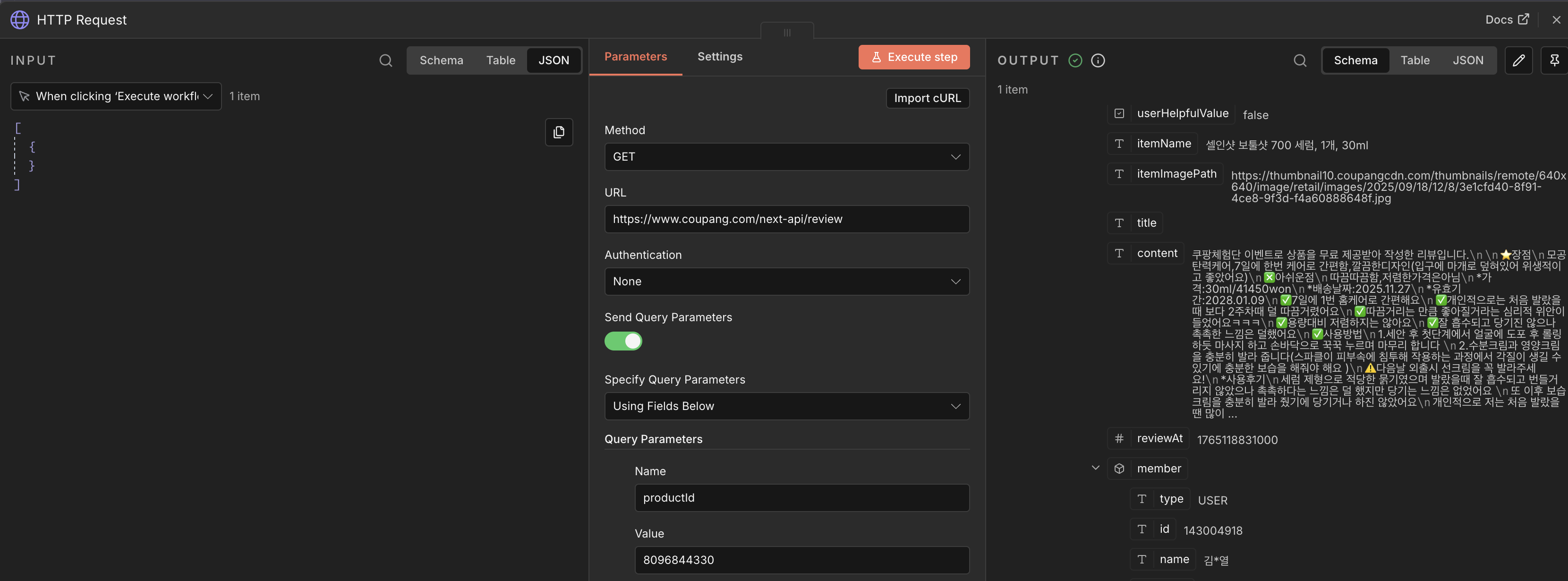The width and height of the screenshot is (1568, 581).
Task: Click the title field type icon
Action: (x=1119, y=223)
